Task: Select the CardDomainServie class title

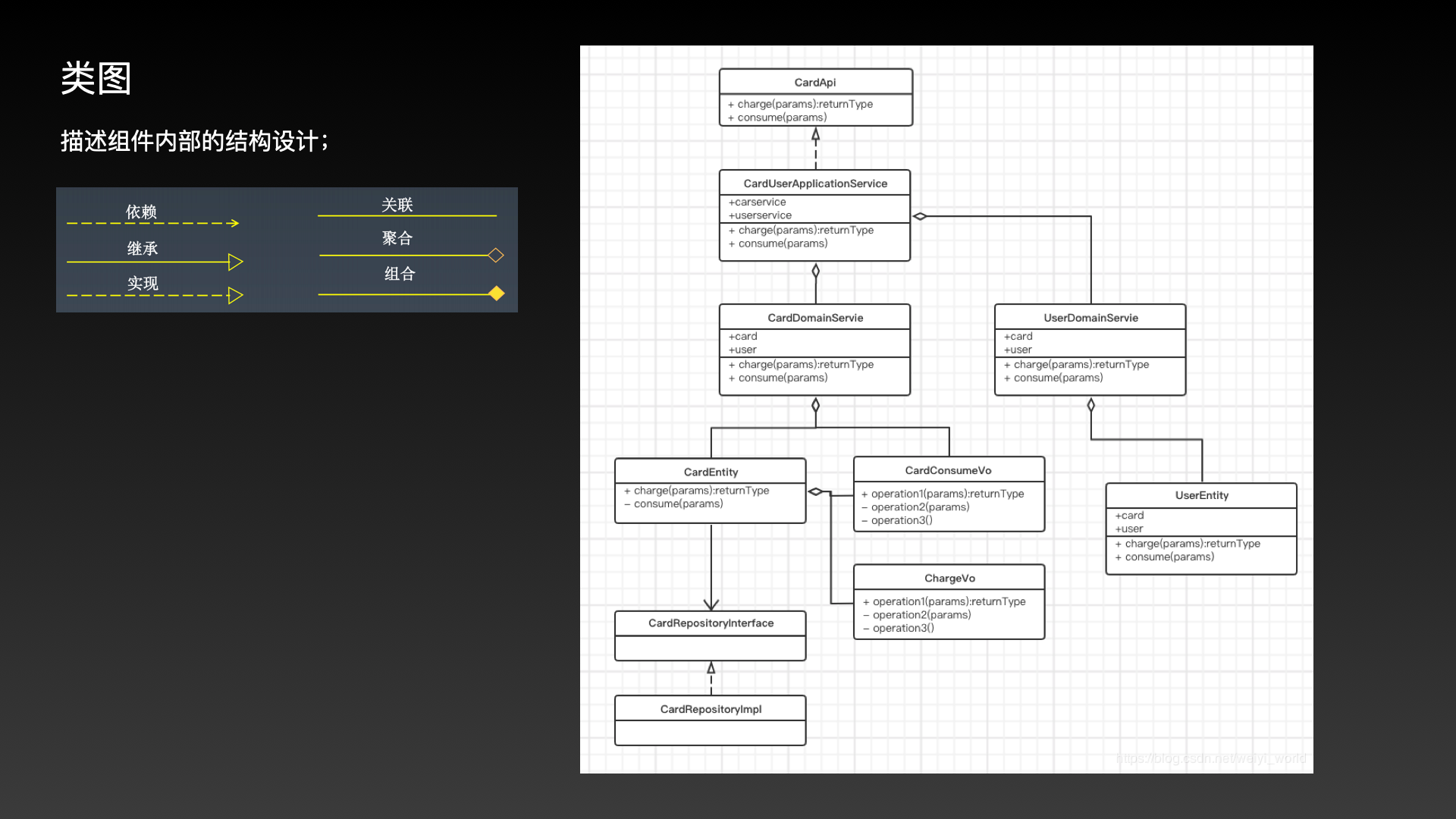Action: (815, 318)
